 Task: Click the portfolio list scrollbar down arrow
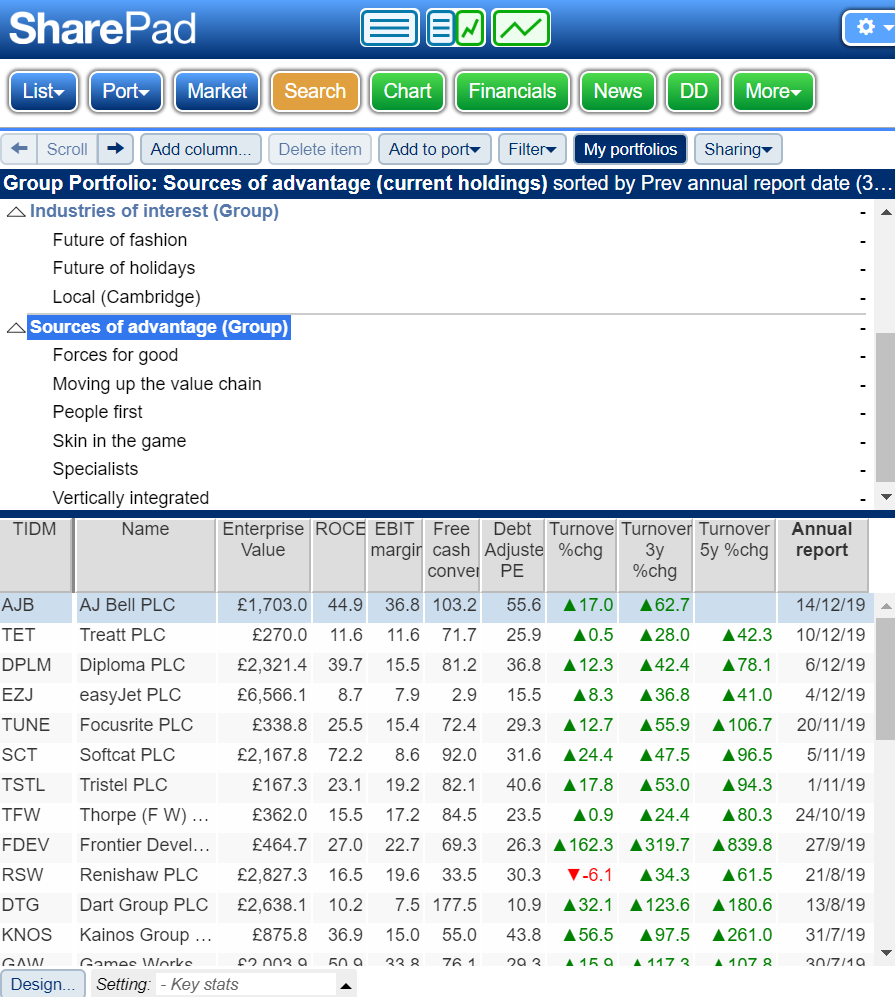coord(885,497)
